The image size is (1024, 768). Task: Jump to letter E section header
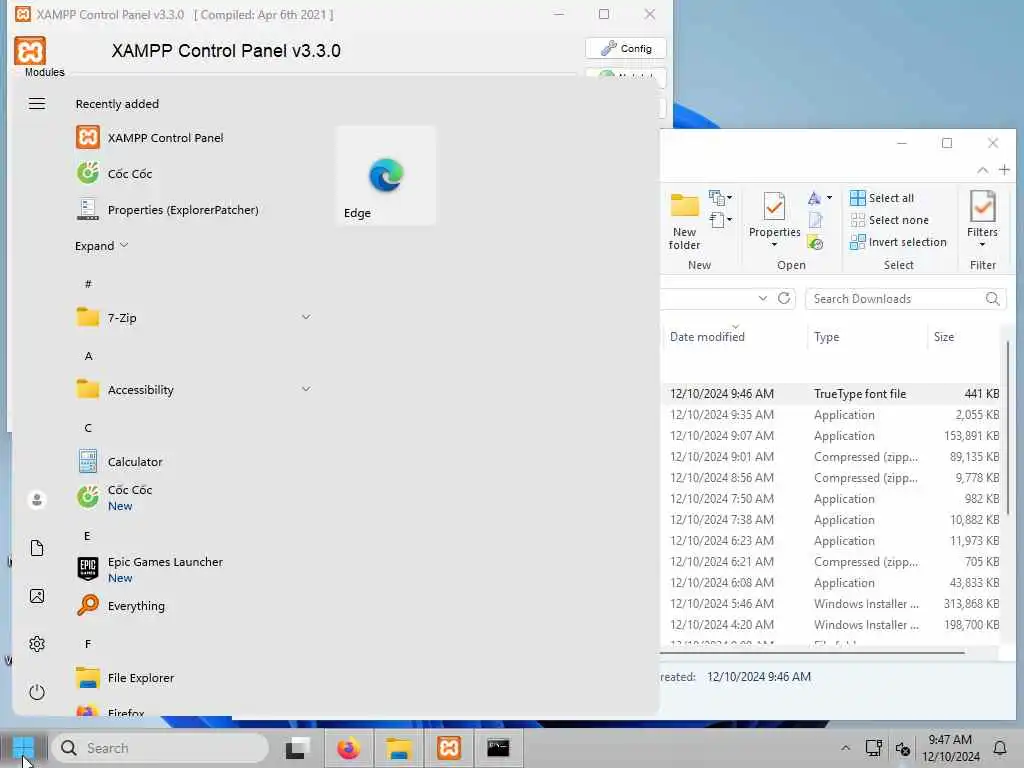[x=88, y=536]
